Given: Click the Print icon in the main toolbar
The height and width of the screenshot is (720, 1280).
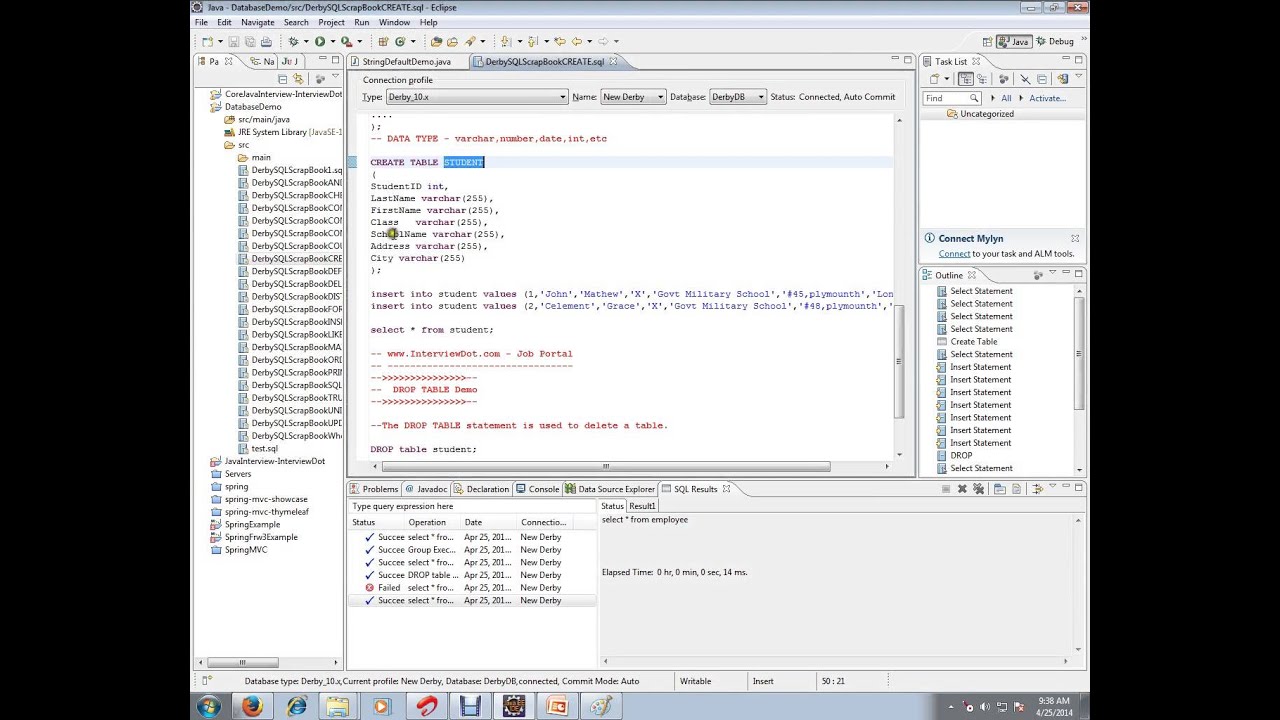Looking at the screenshot, I should pyautogui.click(x=266, y=42).
